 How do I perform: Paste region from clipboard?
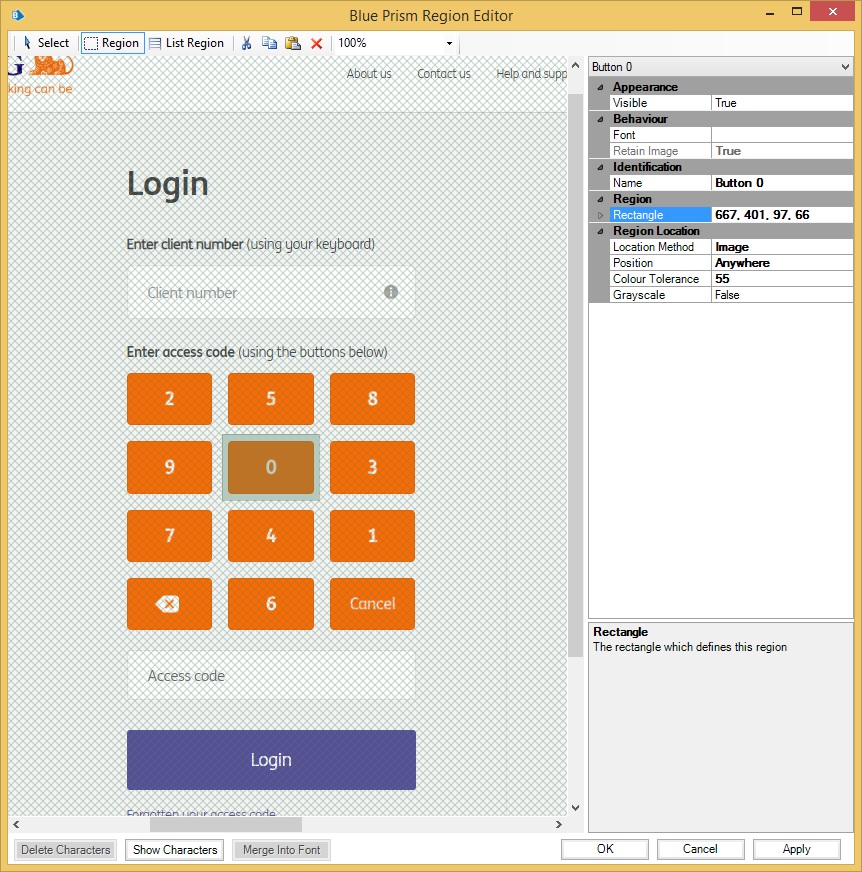click(x=293, y=43)
